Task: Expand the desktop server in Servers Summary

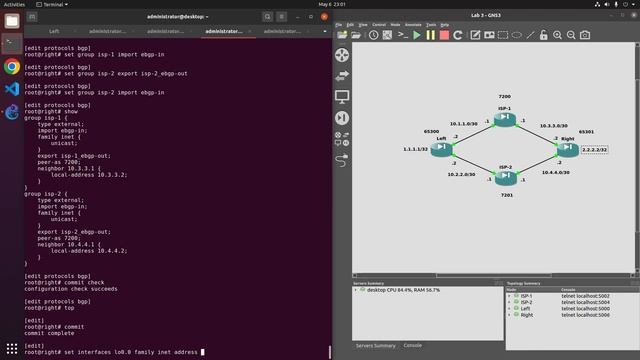Action: click(356, 290)
